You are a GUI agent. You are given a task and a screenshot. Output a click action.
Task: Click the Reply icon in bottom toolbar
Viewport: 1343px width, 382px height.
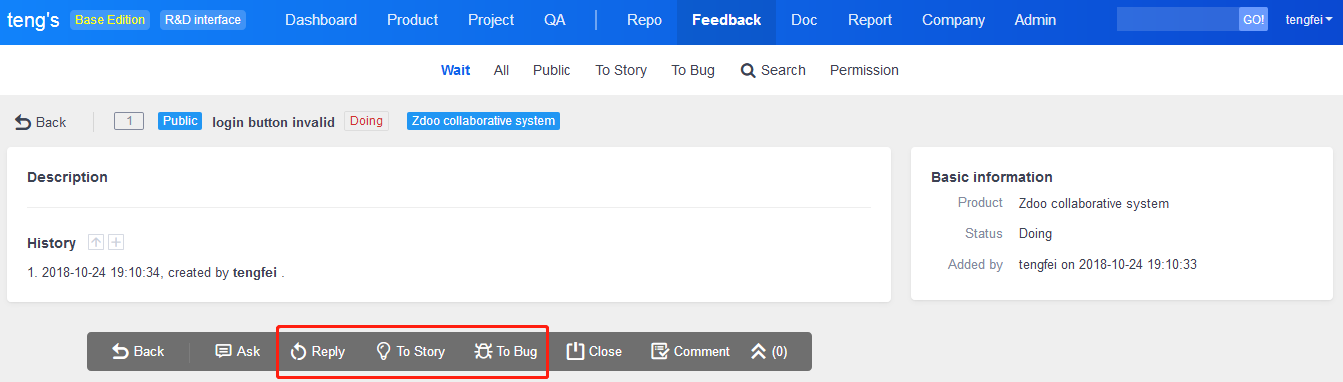(x=299, y=352)
